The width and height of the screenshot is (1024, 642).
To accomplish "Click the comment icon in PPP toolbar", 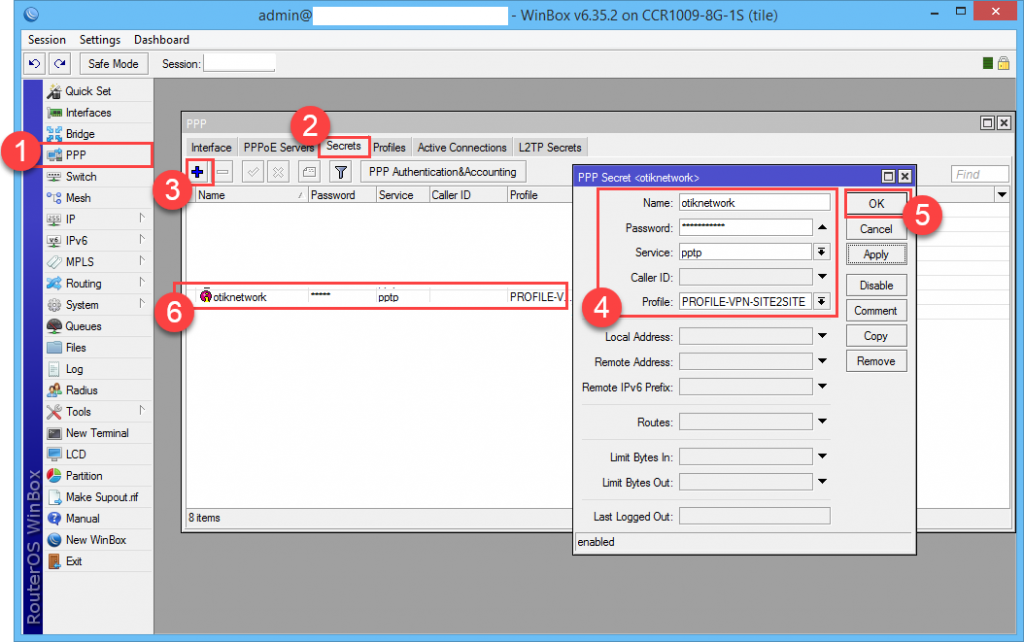I will pos(309,172).
